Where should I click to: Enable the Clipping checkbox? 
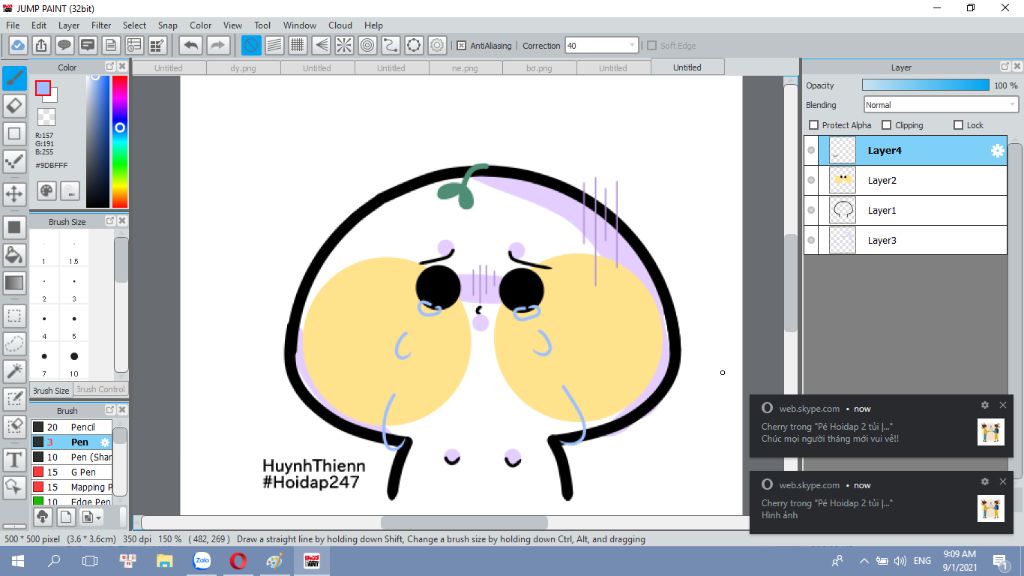click(x=886, y=125)
